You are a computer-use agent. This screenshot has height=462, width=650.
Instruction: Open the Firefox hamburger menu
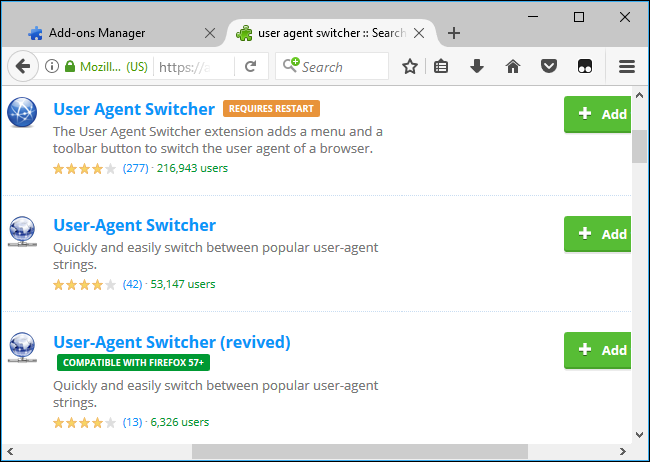click(x=627, y=66)
